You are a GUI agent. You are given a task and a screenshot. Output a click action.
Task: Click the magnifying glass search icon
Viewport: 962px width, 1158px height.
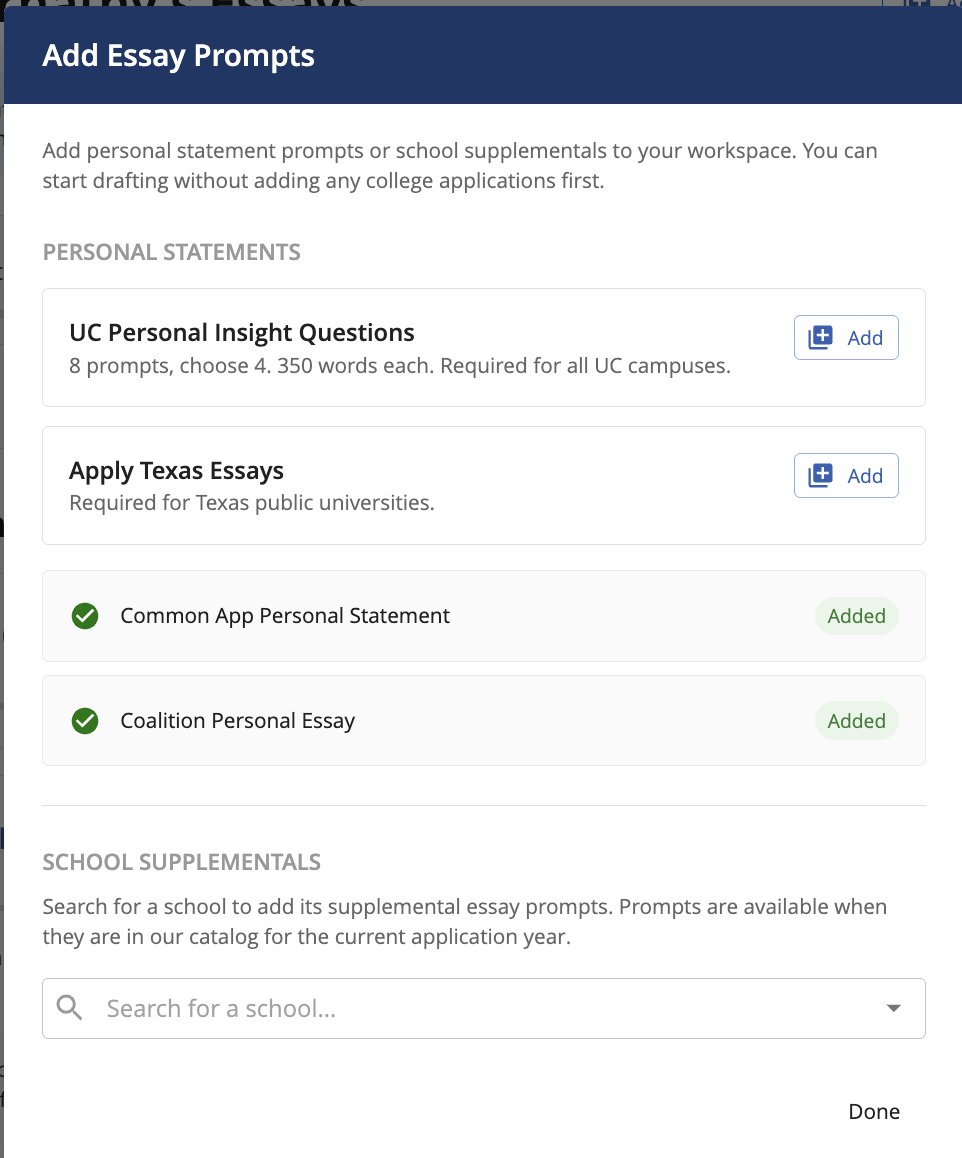70,1008
